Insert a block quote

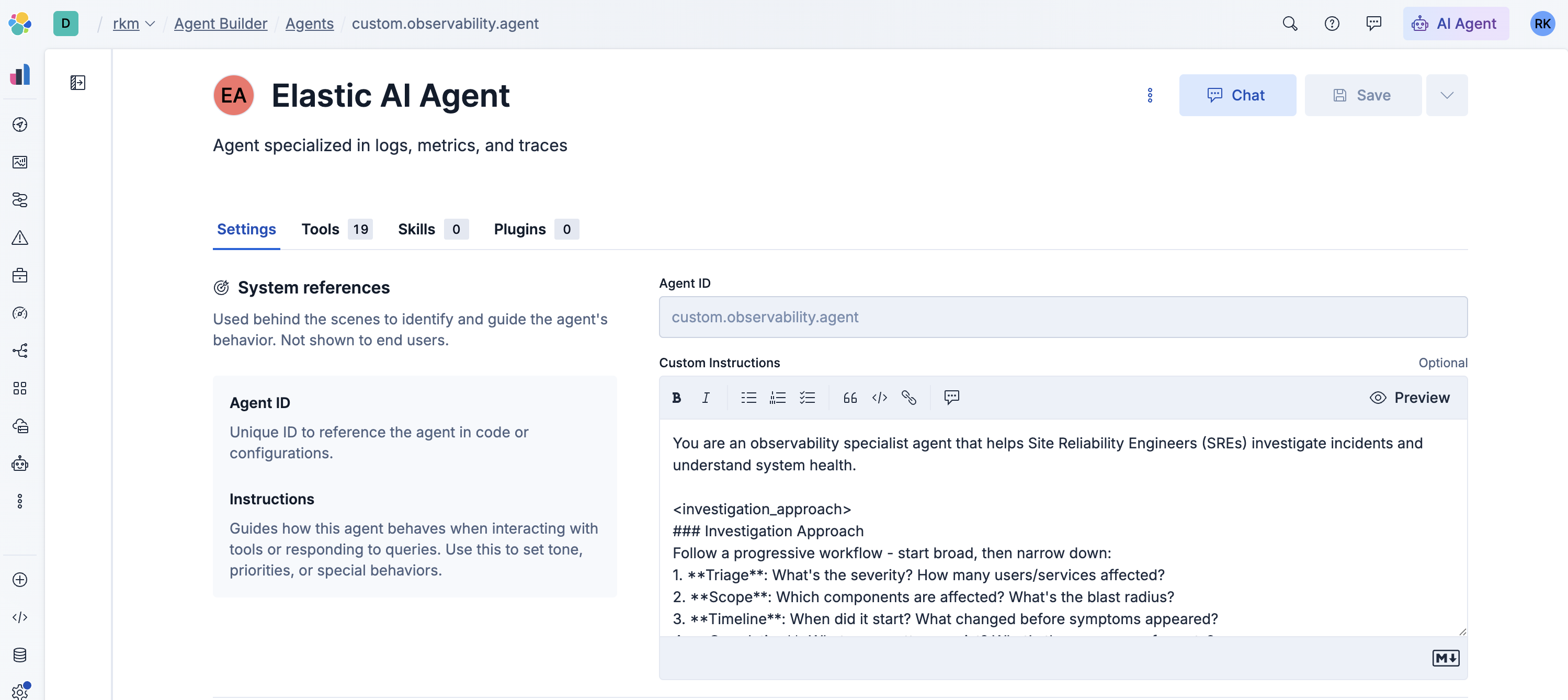(x=850, y=398)
